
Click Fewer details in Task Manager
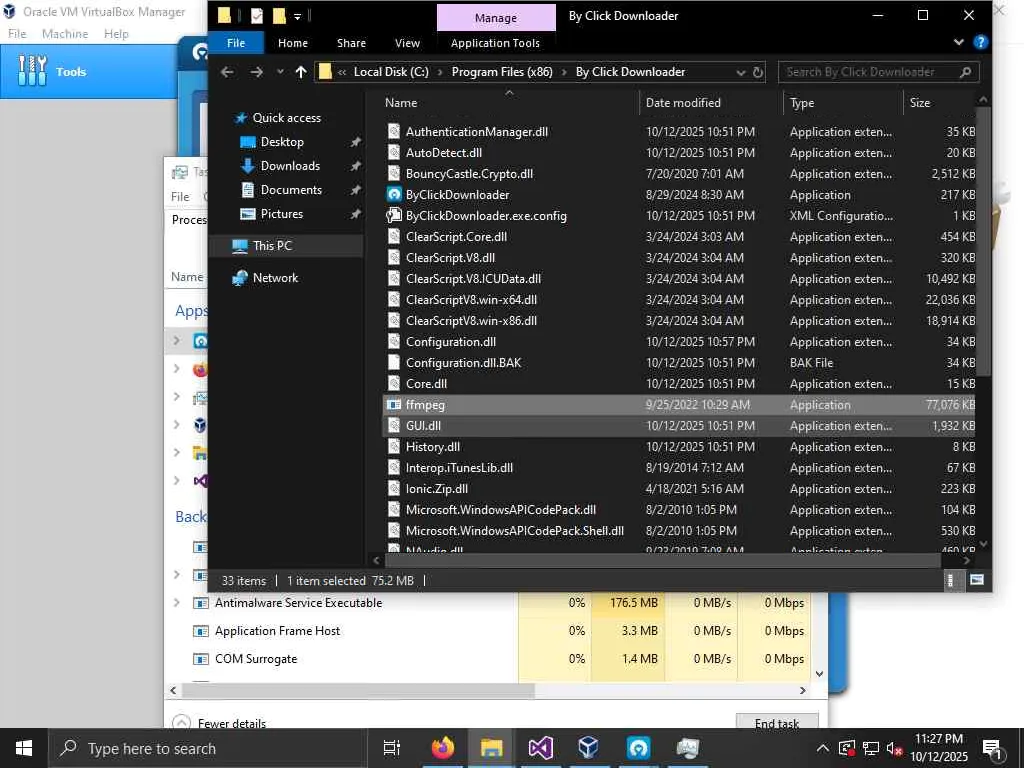tap(231, 723)
